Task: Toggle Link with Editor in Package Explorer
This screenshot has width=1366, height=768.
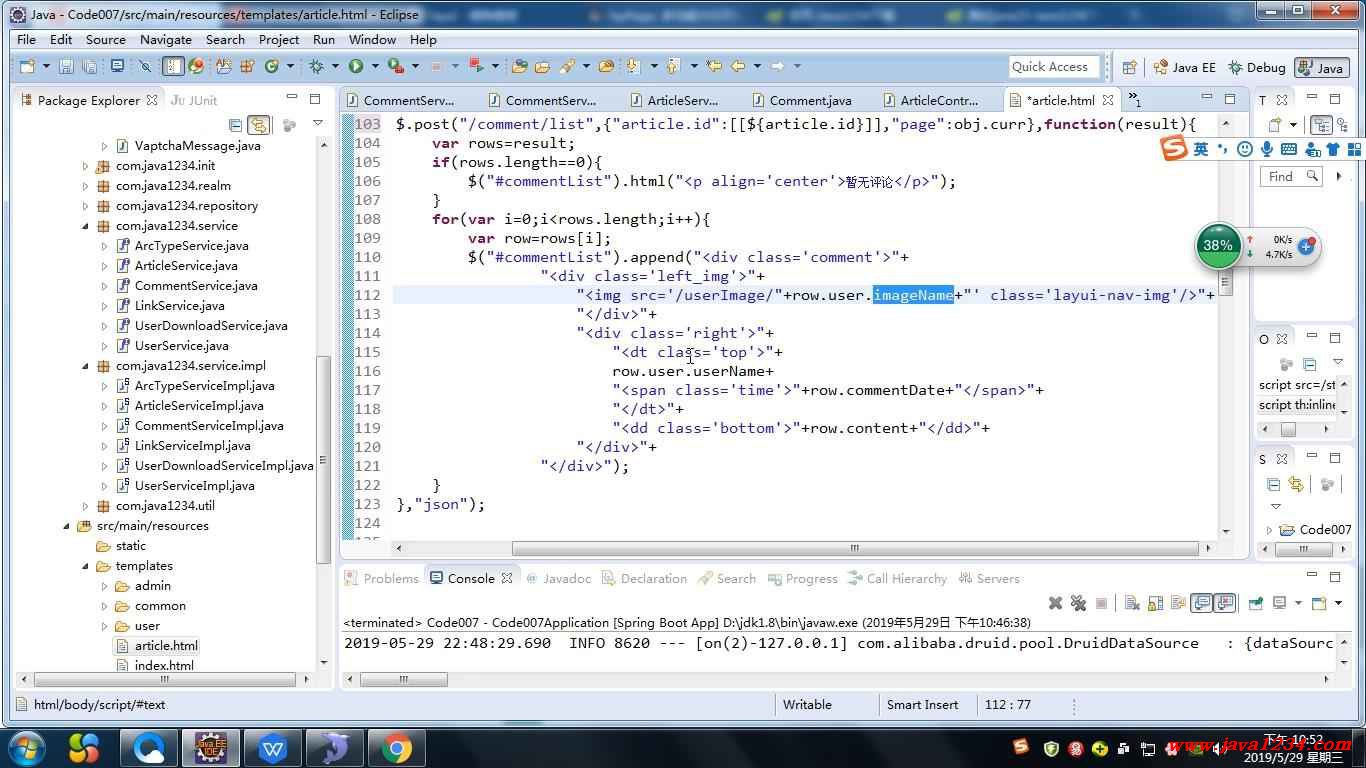Action: 259,125
